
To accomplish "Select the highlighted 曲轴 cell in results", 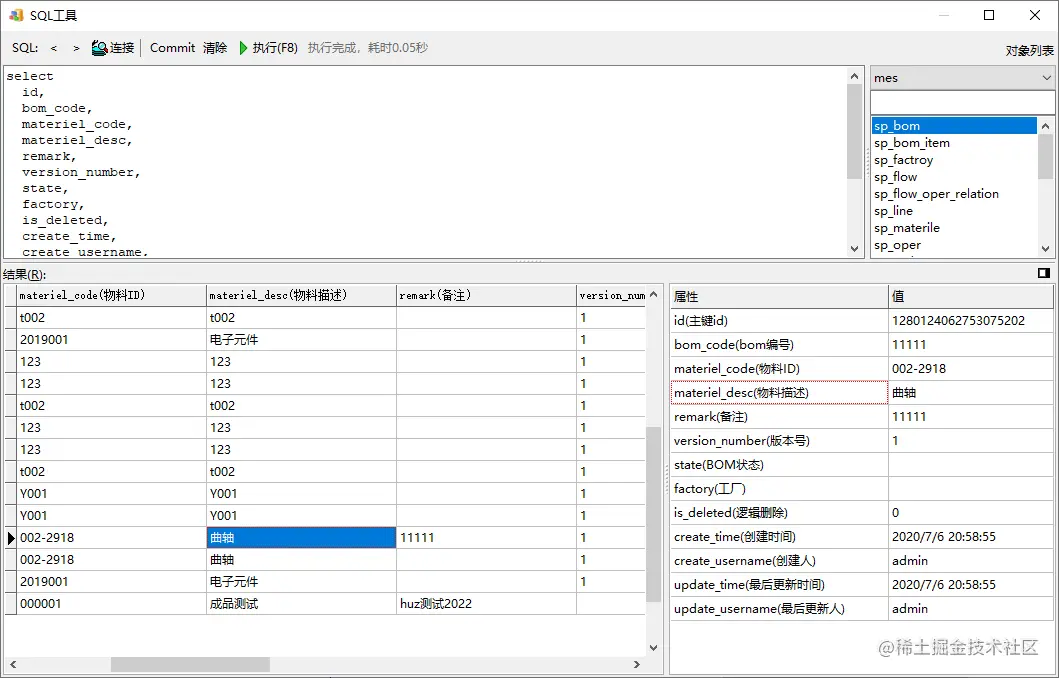I will (301, 538).
